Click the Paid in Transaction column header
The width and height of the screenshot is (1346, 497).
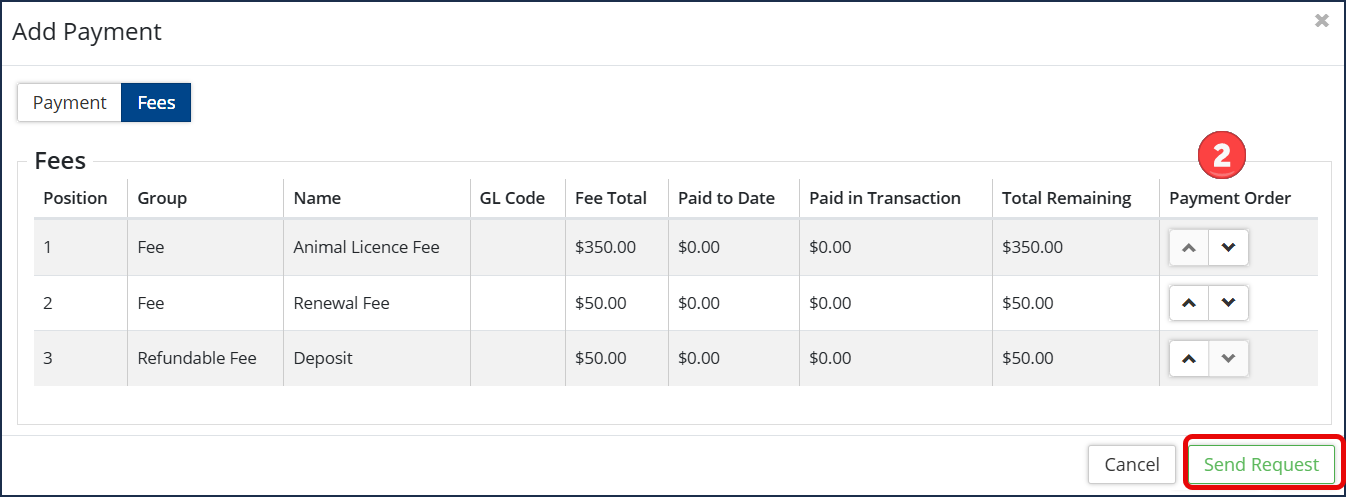click(885, 198)
